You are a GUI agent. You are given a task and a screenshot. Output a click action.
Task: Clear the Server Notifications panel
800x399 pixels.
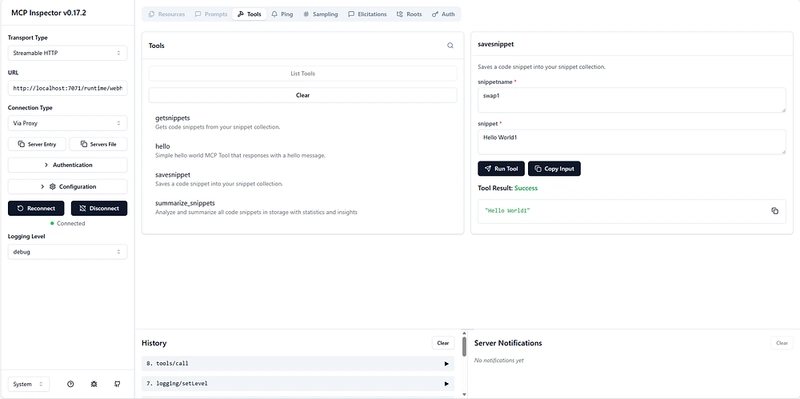(782, 343)
